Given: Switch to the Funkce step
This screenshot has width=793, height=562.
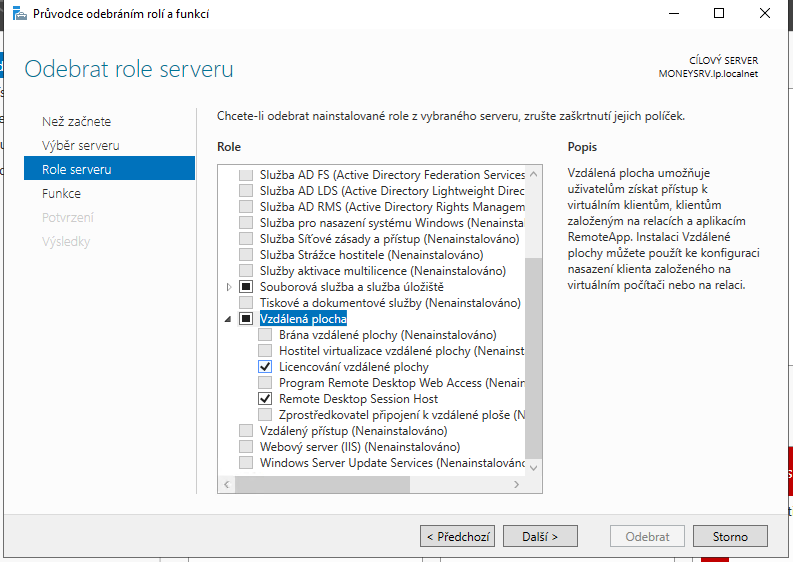Looking at the screenshot, I should (x=61, y=193).
